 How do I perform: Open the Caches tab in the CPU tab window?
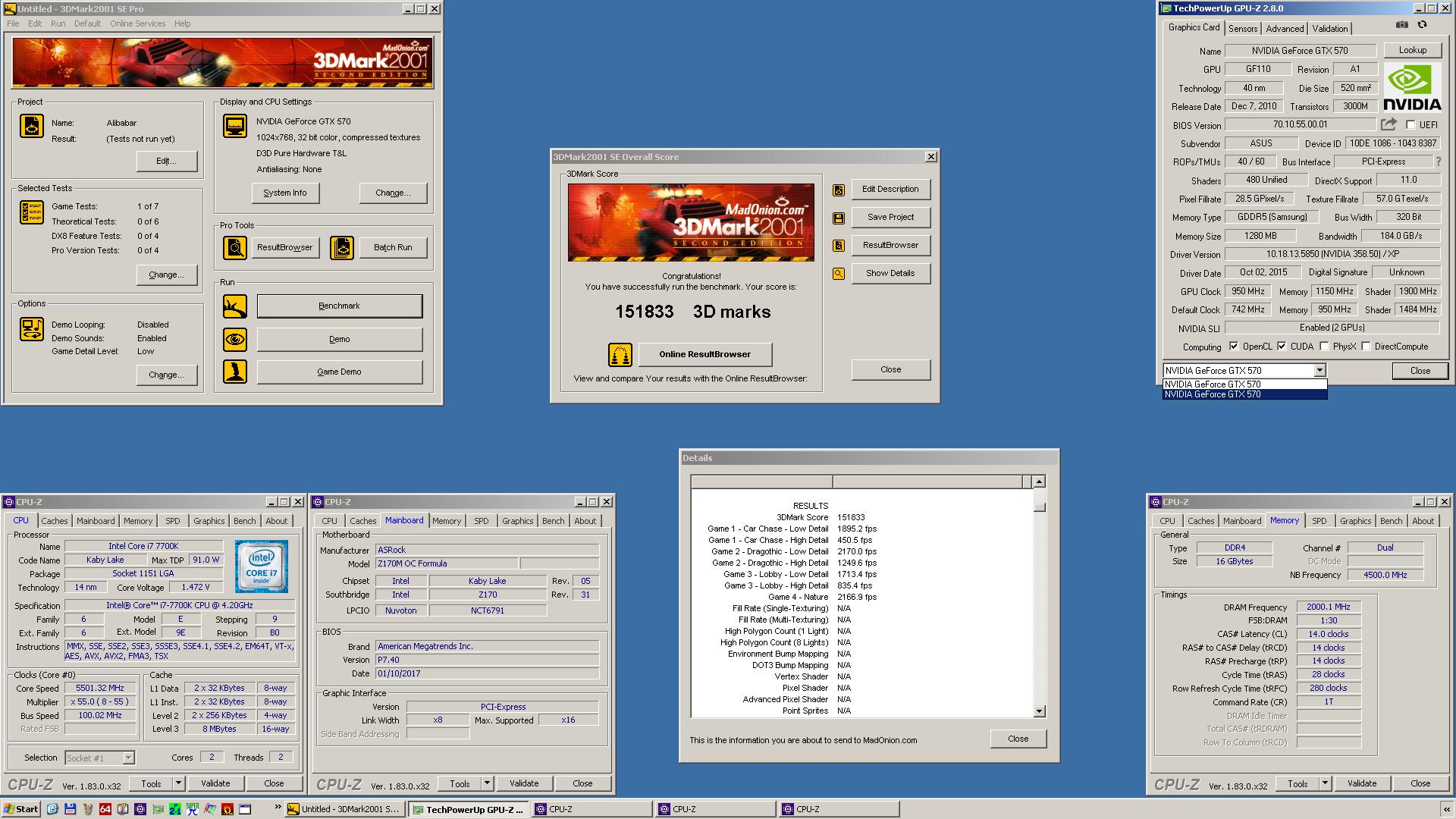tap(55, 521)
